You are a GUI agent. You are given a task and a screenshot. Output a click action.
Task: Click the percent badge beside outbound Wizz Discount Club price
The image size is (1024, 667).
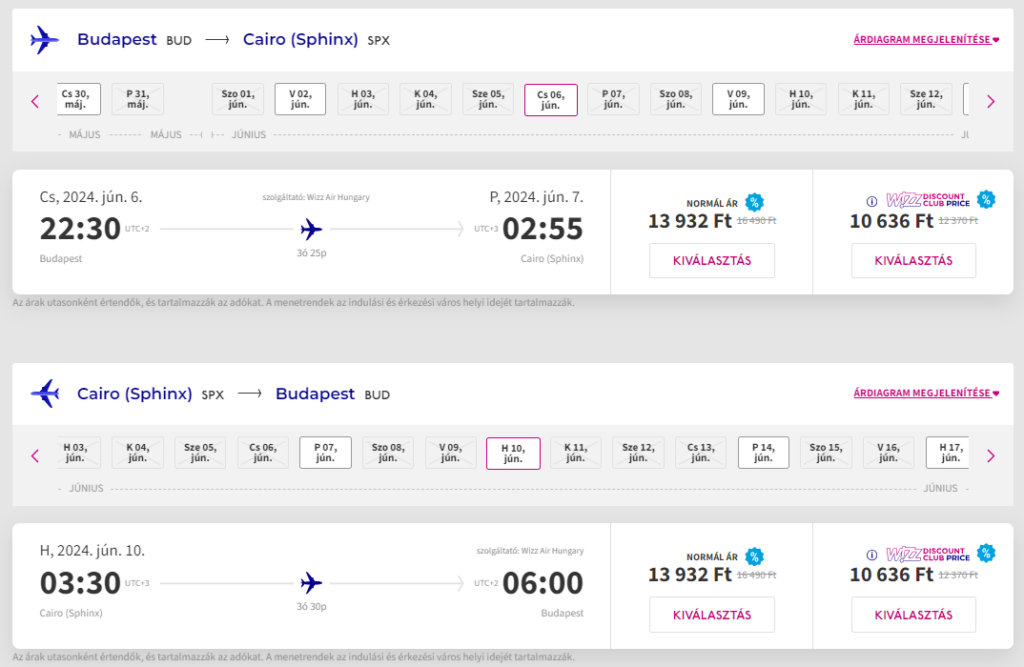tap(986, 199)
